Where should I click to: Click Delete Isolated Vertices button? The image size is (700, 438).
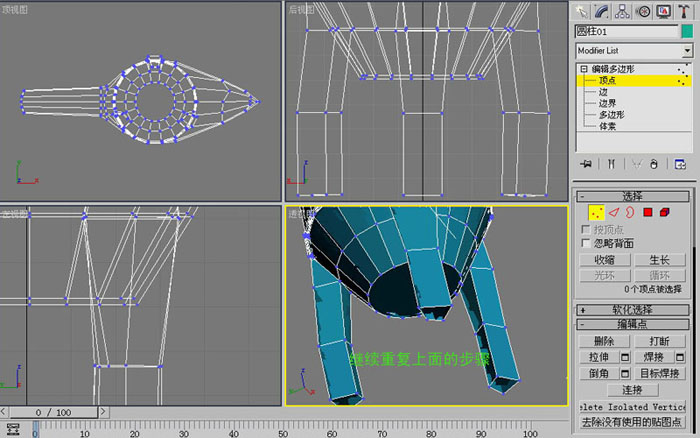[x=632, y=407]
